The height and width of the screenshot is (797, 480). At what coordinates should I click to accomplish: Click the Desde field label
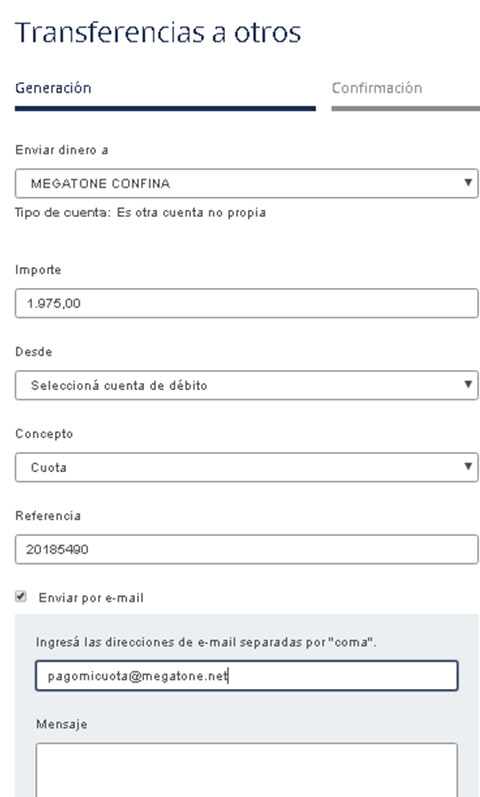[x=34, y=352]
